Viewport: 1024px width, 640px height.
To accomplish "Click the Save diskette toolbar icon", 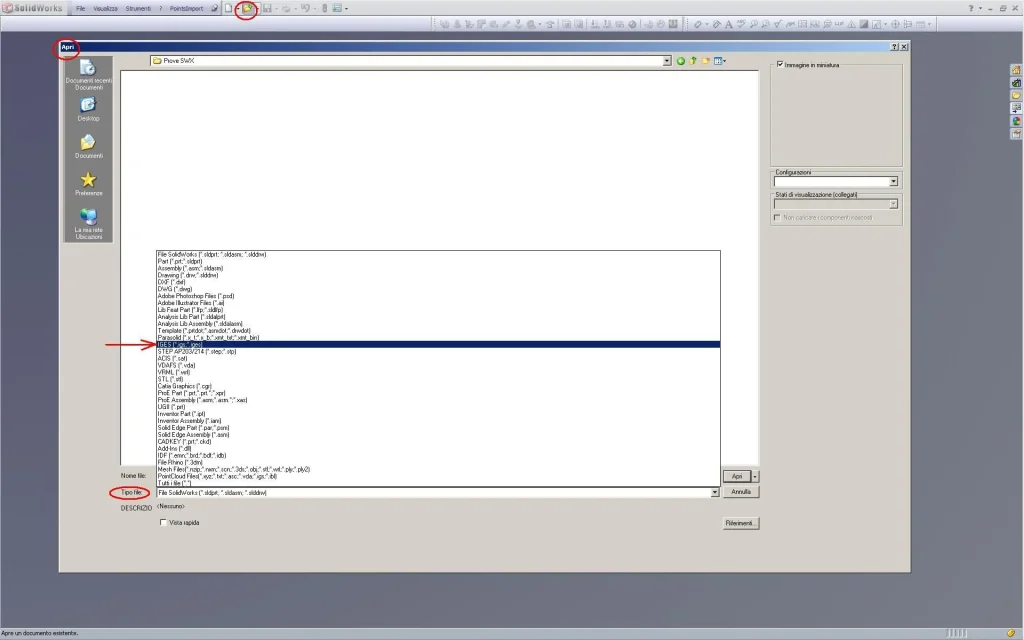I will pos(267,8).
